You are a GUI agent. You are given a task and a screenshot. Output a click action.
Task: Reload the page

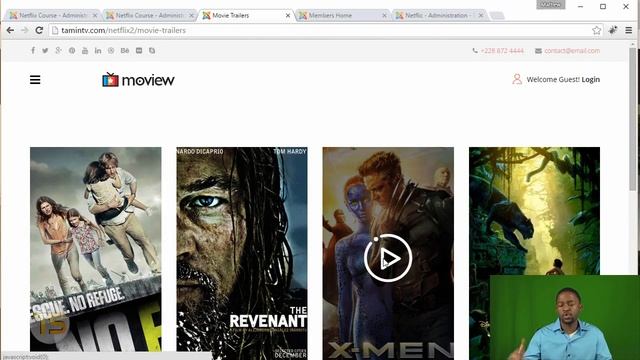39,30
